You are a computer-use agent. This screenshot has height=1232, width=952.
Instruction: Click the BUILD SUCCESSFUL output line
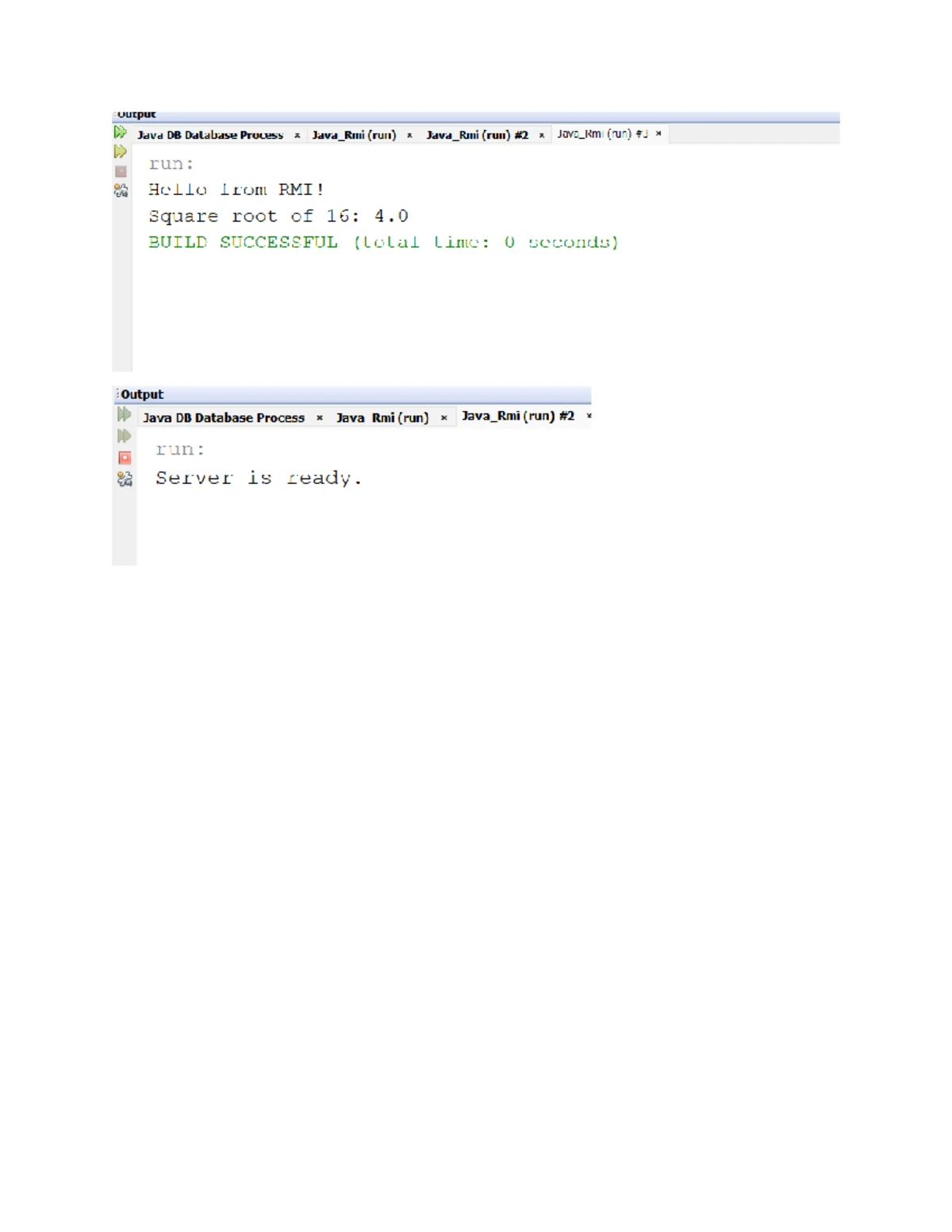click(382, 242)
